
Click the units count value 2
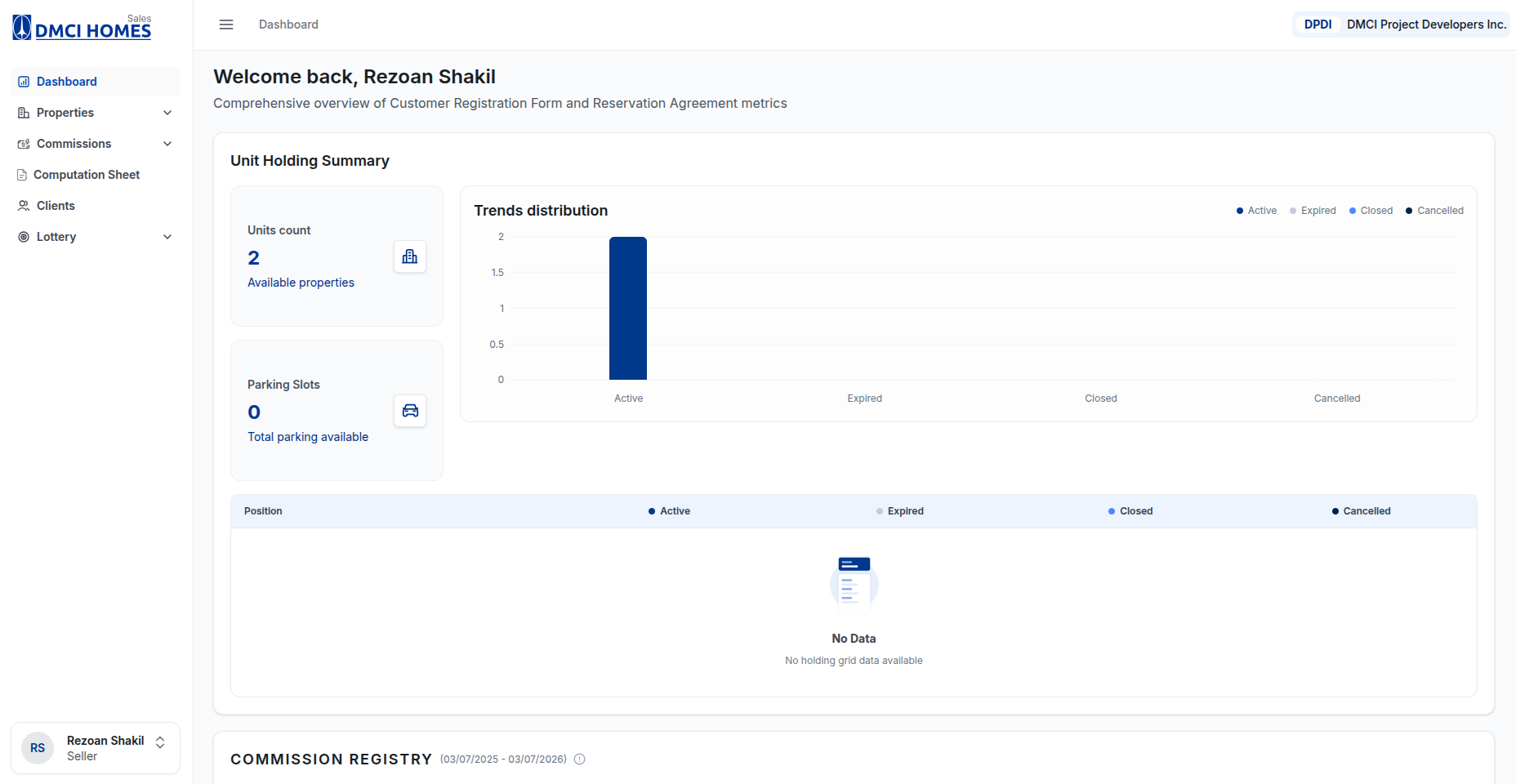pyautogui.click(x=254, y=258)
